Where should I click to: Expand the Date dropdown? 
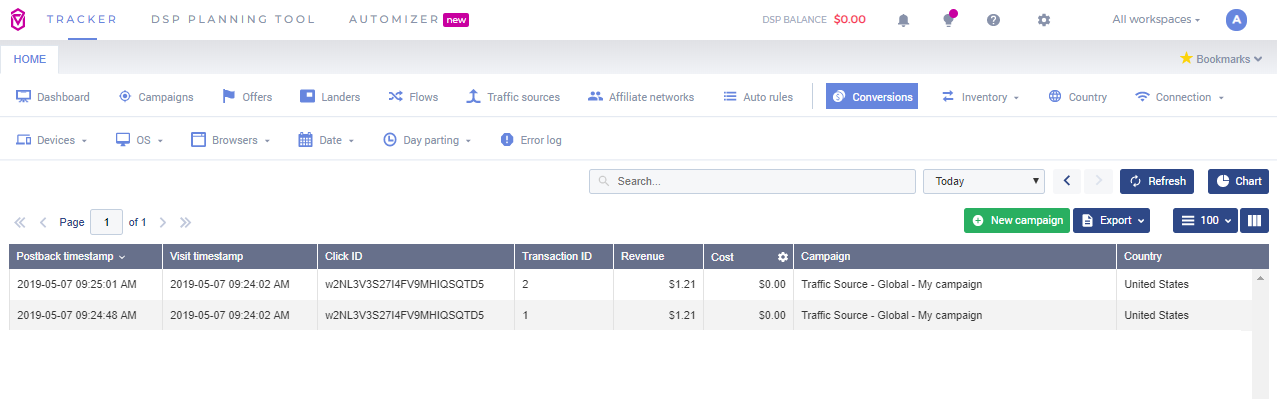(x=326, y=140)
